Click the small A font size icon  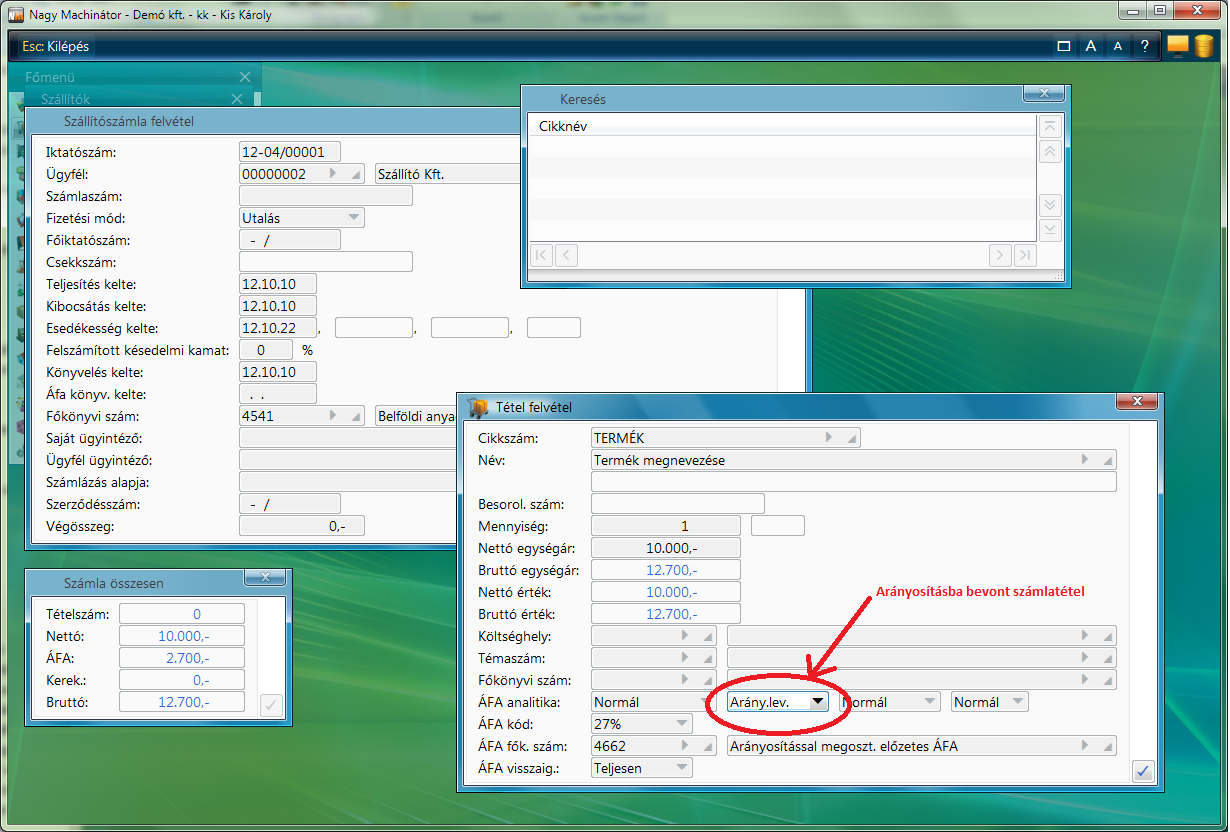click(x=1118, y=46)
